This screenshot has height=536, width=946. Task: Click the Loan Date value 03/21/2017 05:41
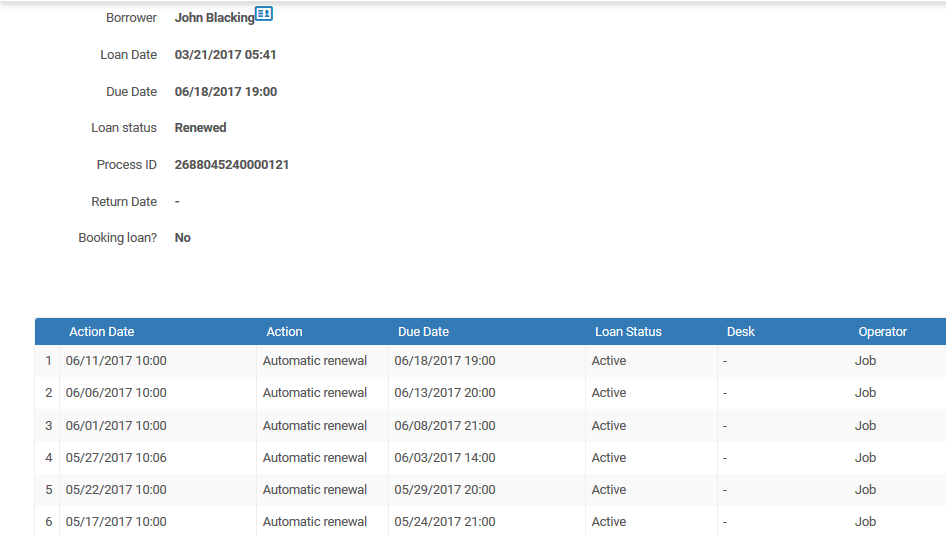[x=225, y=55]
